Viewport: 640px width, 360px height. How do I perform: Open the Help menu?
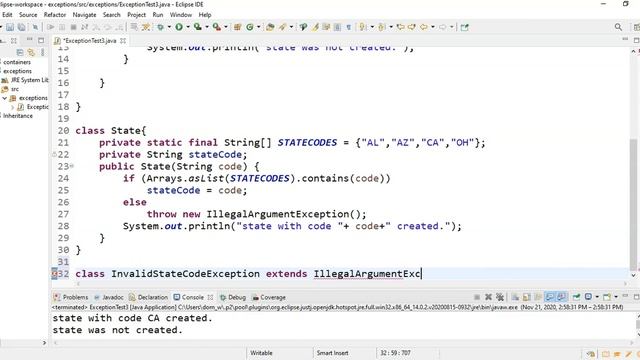pyautogui.click(x=205, y=15)
